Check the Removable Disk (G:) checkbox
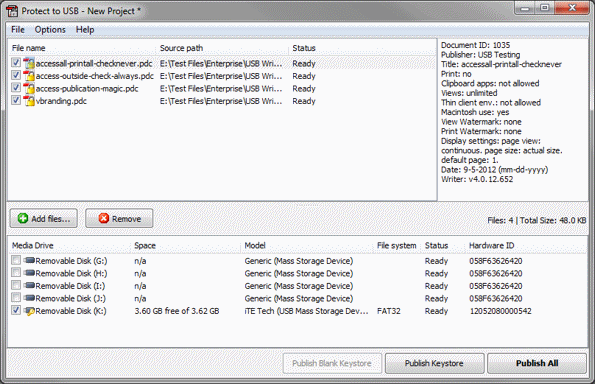 tap(16, 260)
